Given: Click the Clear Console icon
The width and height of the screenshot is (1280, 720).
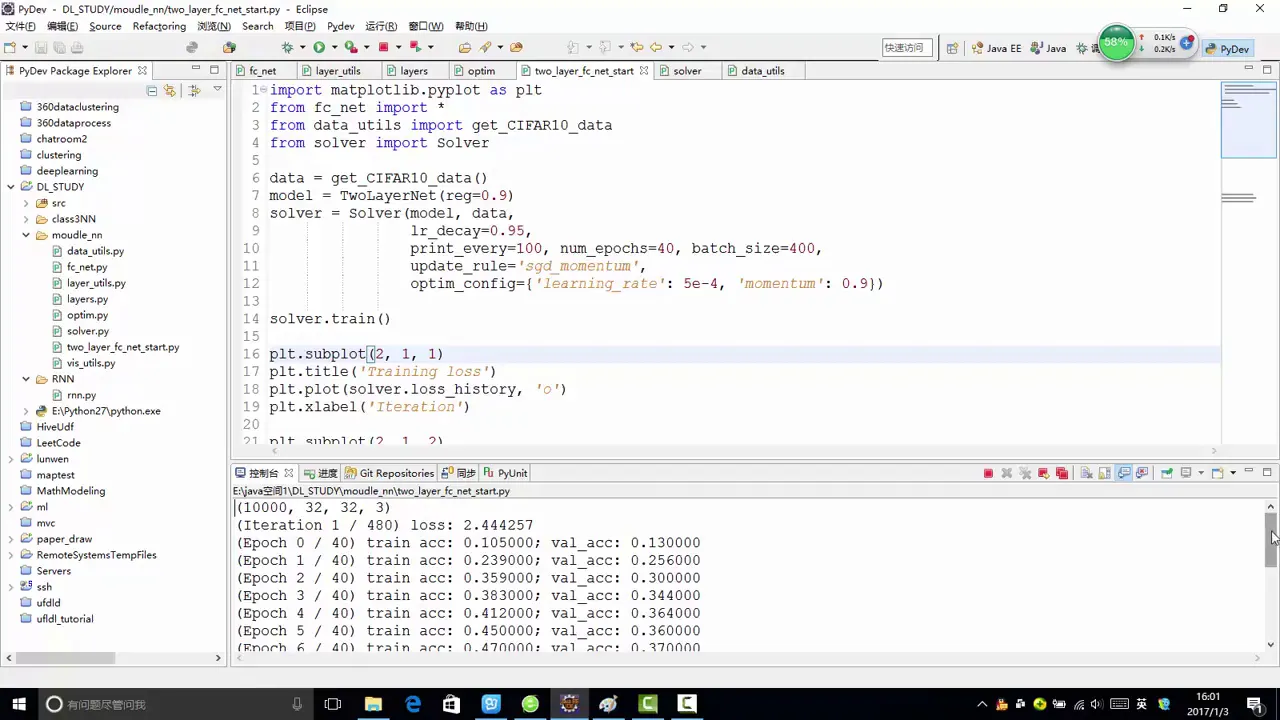Looking at the screenshot, I should (x=1087, y=473).
